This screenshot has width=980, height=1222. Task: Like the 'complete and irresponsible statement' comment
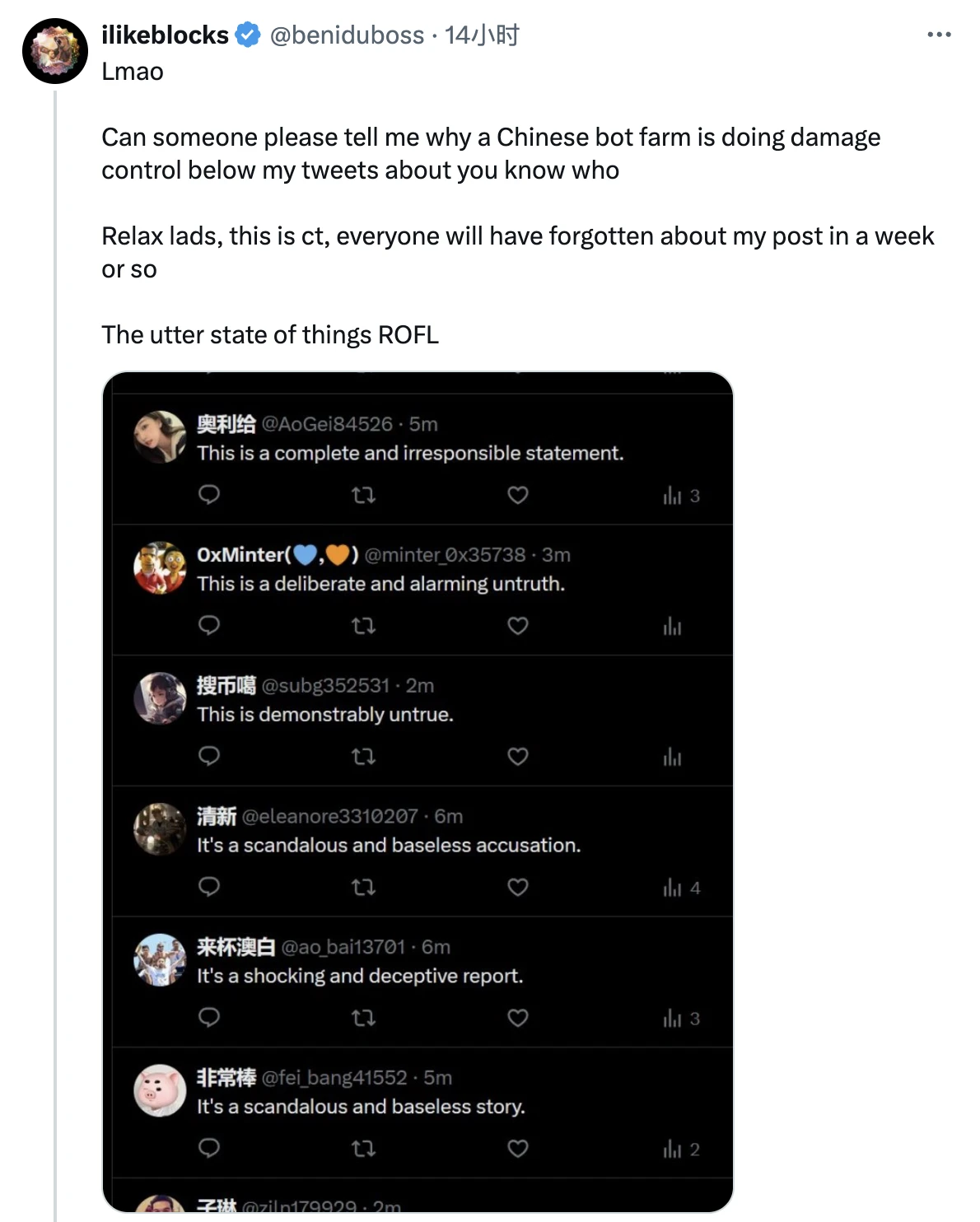click(x=517, y=495)
